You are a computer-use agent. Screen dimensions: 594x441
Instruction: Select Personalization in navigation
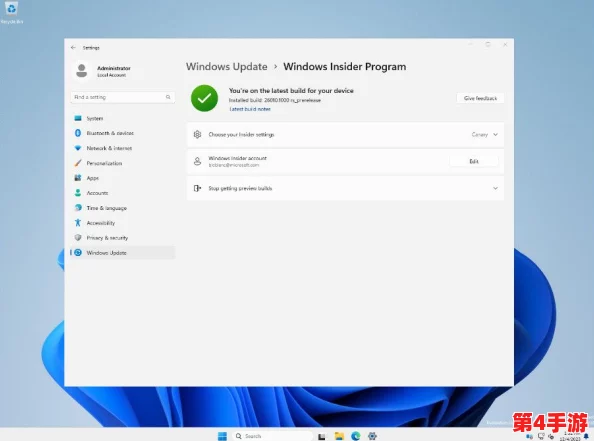tap(122, 163)
